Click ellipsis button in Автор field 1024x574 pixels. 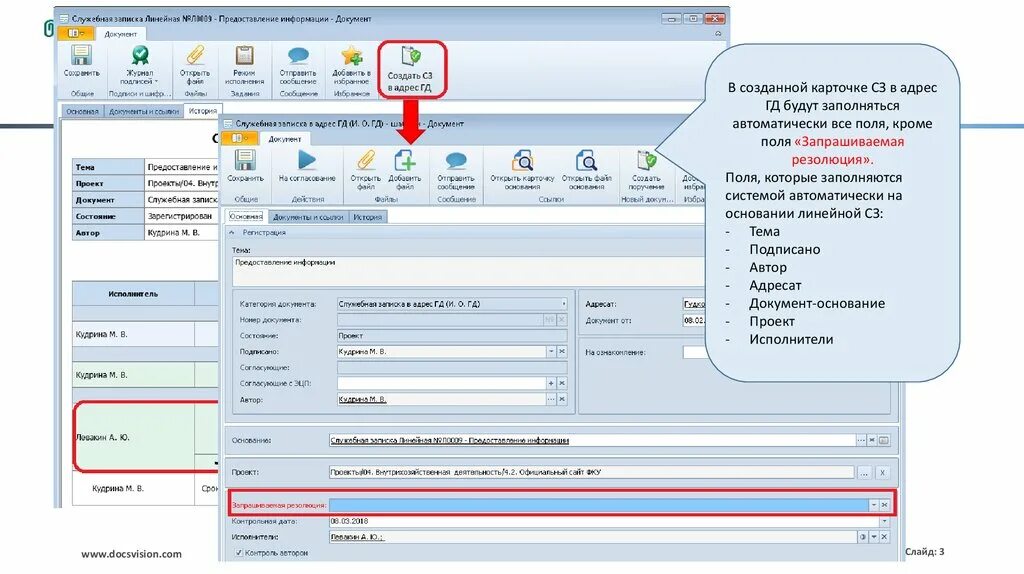click(551, 399)
